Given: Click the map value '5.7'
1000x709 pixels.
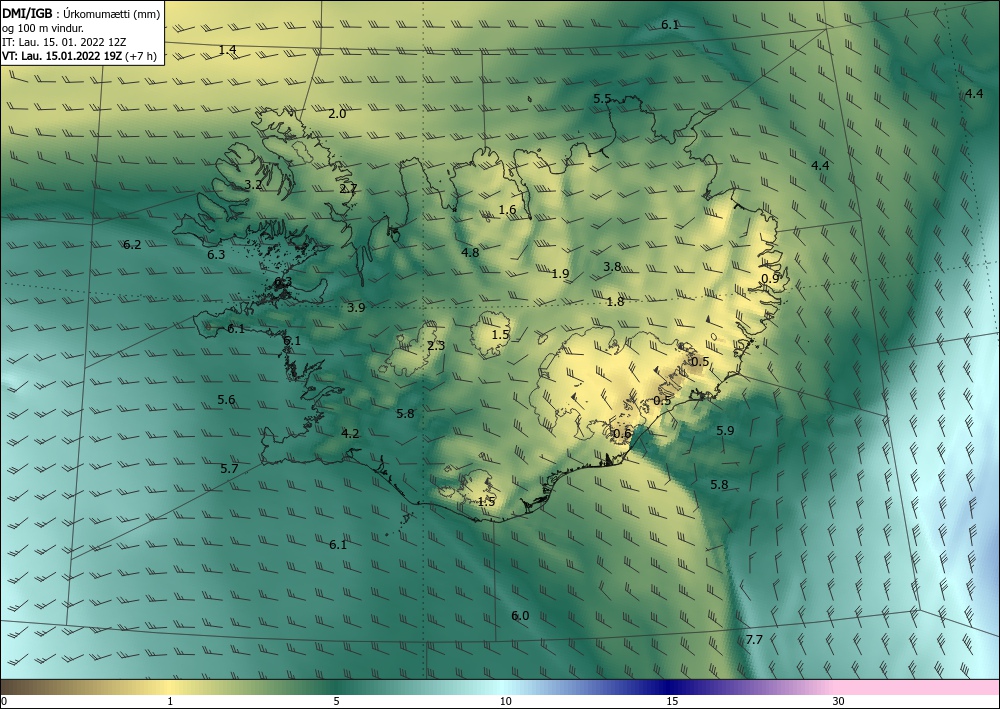Looking at the screenshot, I should tap(229, 469).
